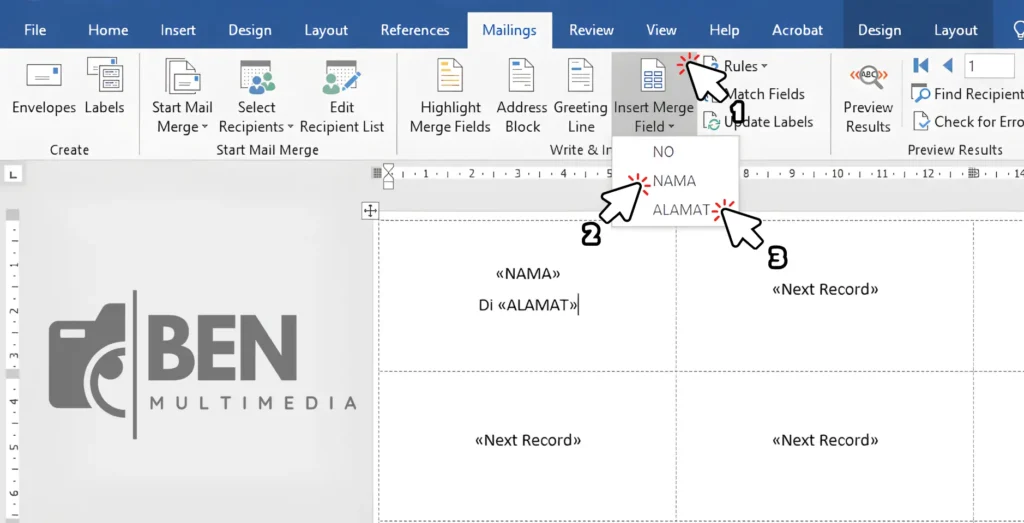
Task: Open the Address Block tool
Action: tap(521, 78)
